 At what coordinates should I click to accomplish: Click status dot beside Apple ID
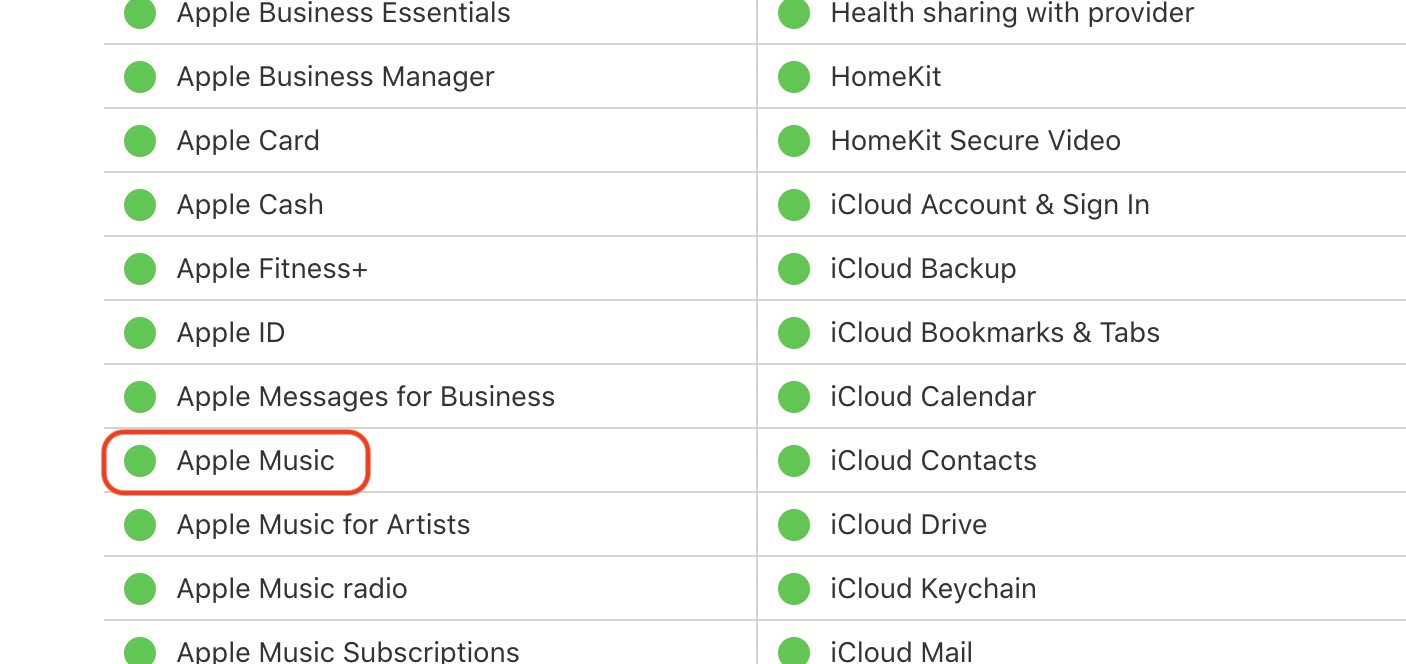(x=140, y=333)
